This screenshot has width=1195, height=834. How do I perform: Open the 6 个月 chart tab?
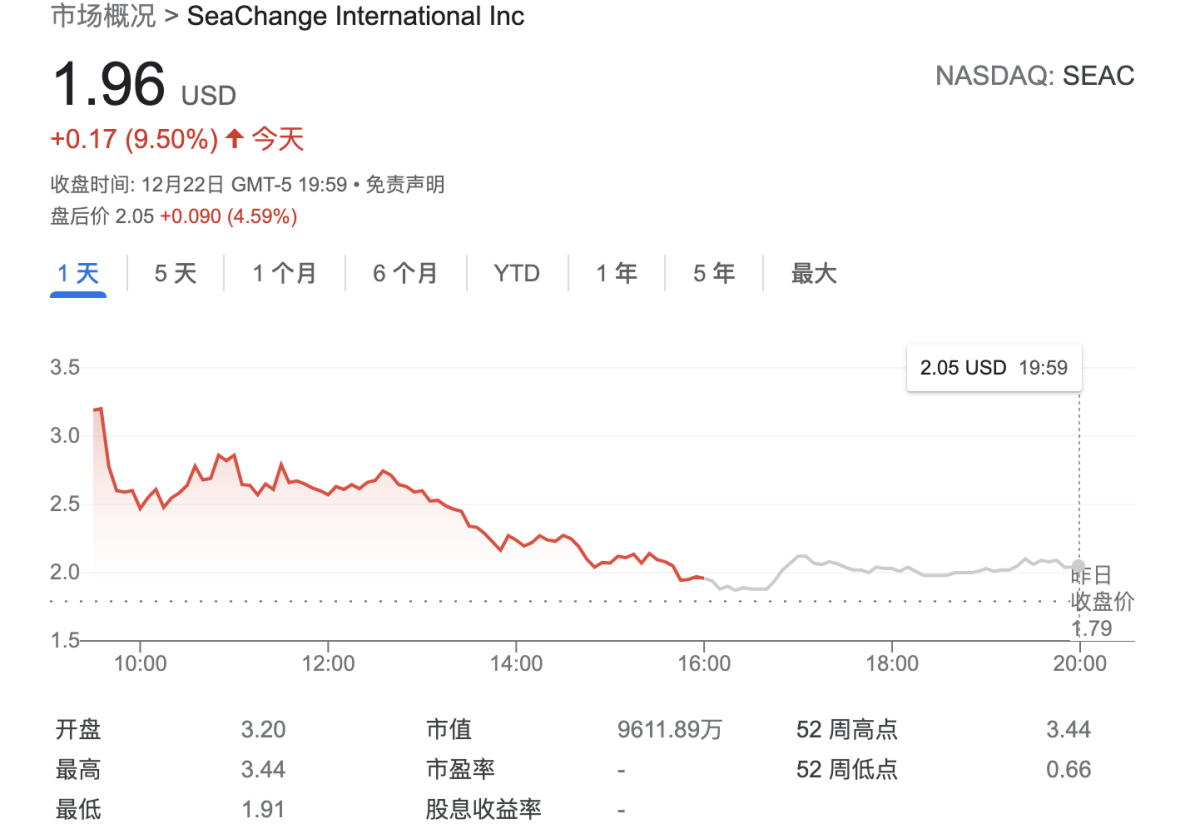coord(405,273)
